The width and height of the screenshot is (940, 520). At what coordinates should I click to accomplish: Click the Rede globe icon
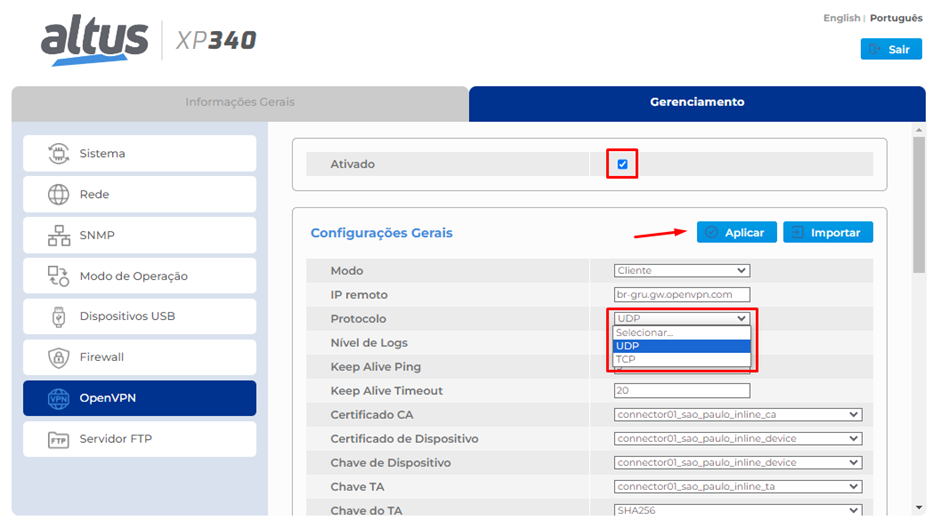coord(59,195)
